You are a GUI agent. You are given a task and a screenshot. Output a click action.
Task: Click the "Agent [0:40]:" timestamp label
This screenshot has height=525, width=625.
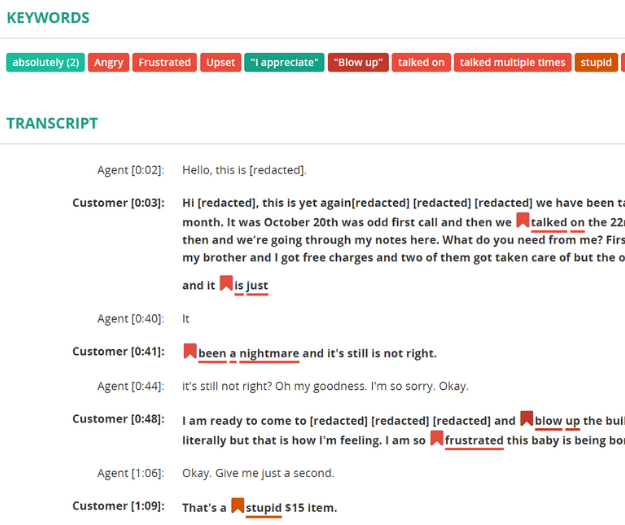tap(131, 319)
